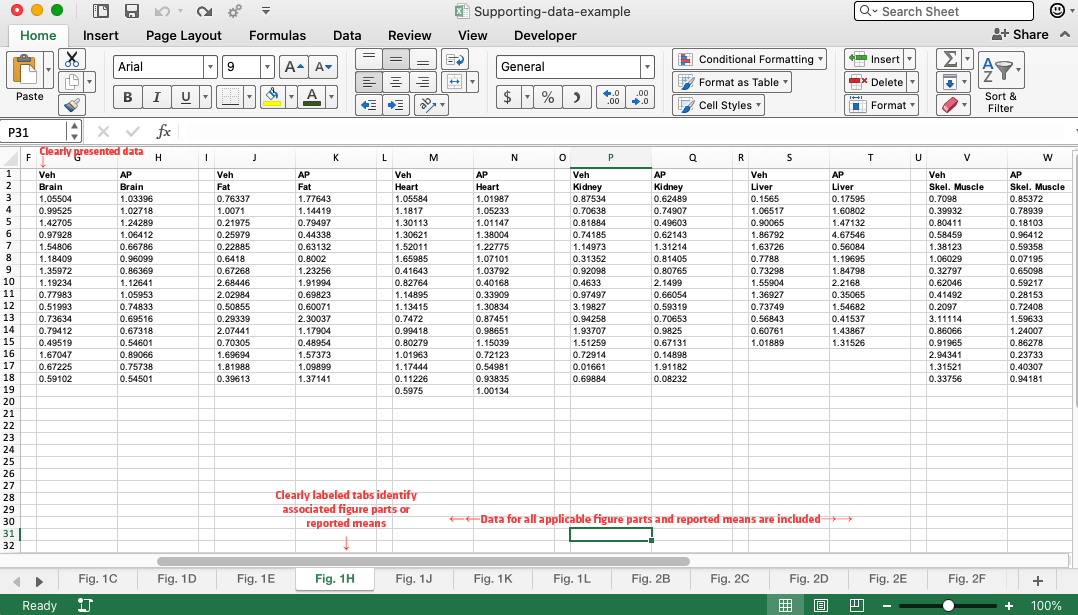Viewport: 1078px width, 615px height.
Task: Toggle Italic formatting
Action: coord(156,97)
